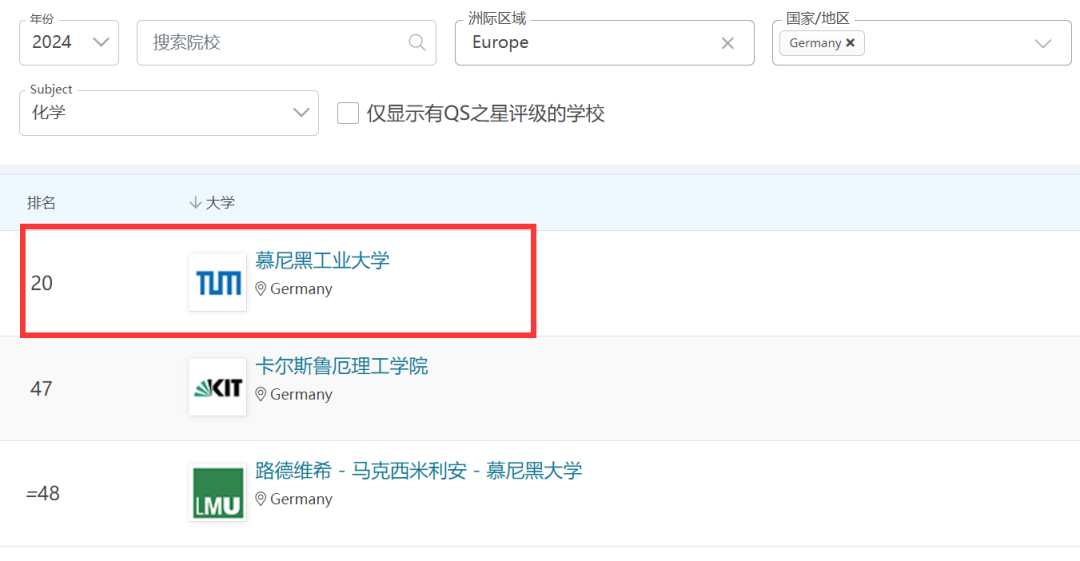Click the Germany text under 卡尔斯鲁厄理工学院

[301, 394]
